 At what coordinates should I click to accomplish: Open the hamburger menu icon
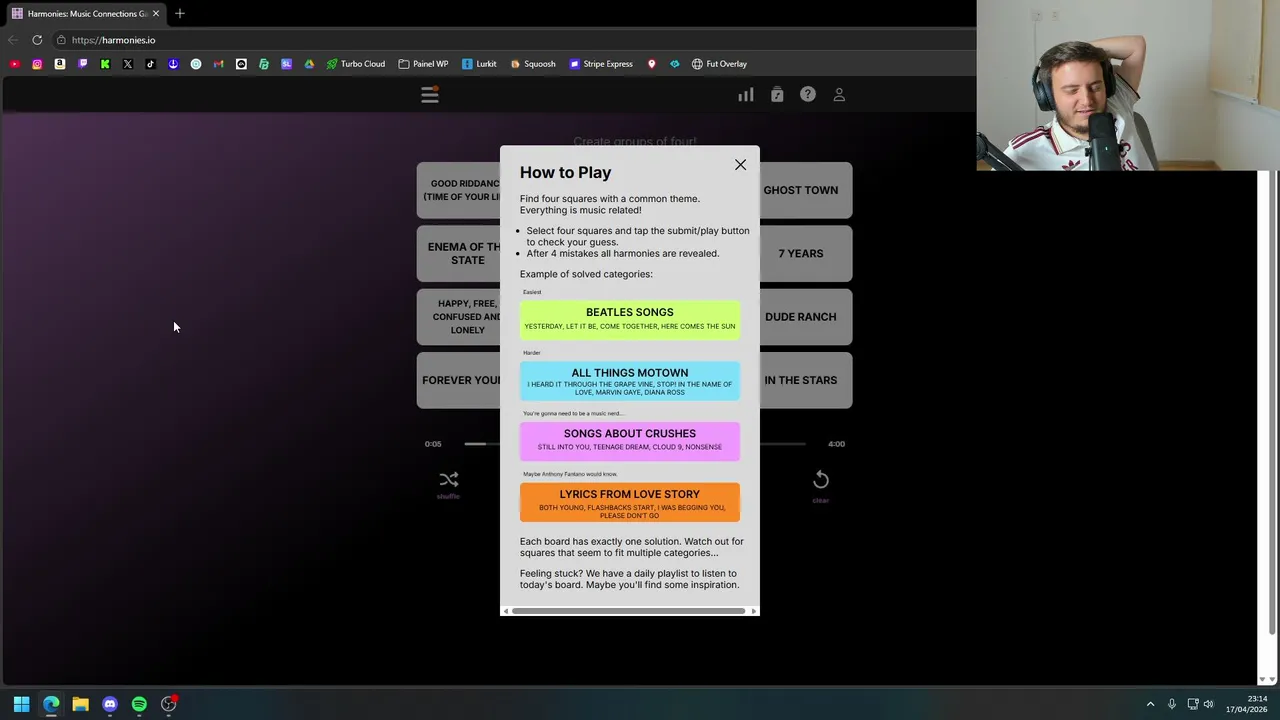pos(430,95)
